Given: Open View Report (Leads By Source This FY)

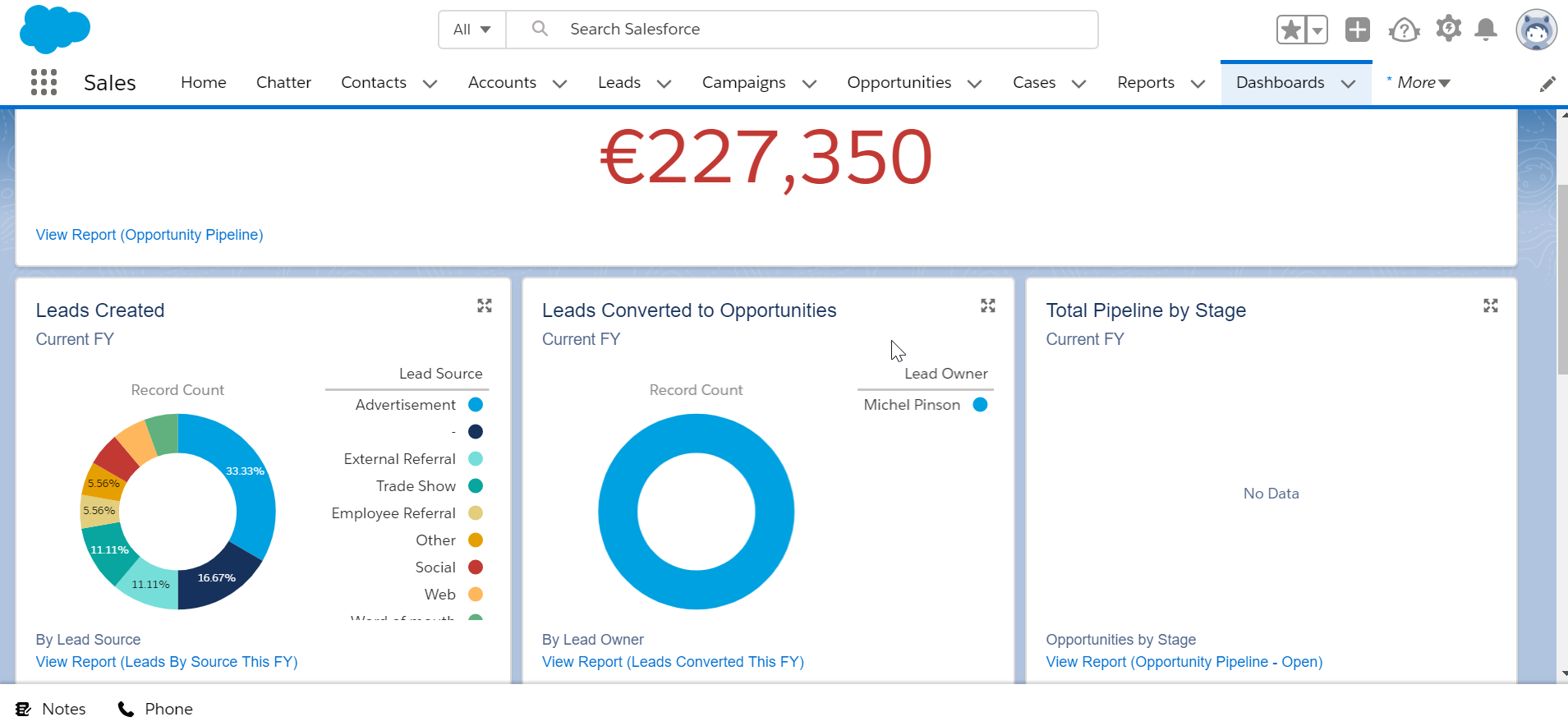Looking at the screenshot, I should pos(167,662).
